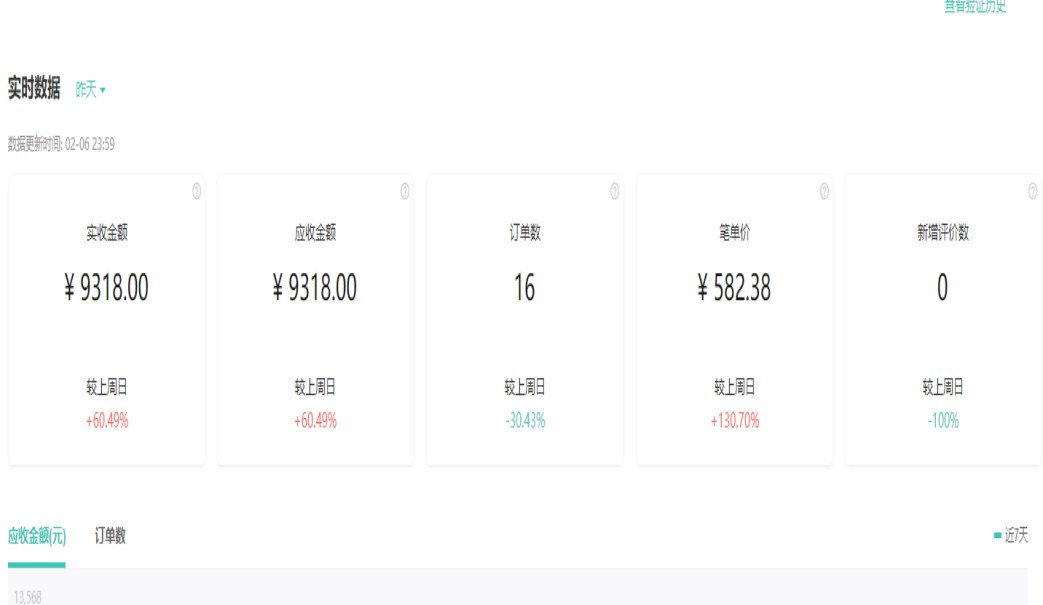The height and width of the screenshot is (605, 1043).
Task: Click the ¥582.38 average order value
Action: [x=734, y=288]
